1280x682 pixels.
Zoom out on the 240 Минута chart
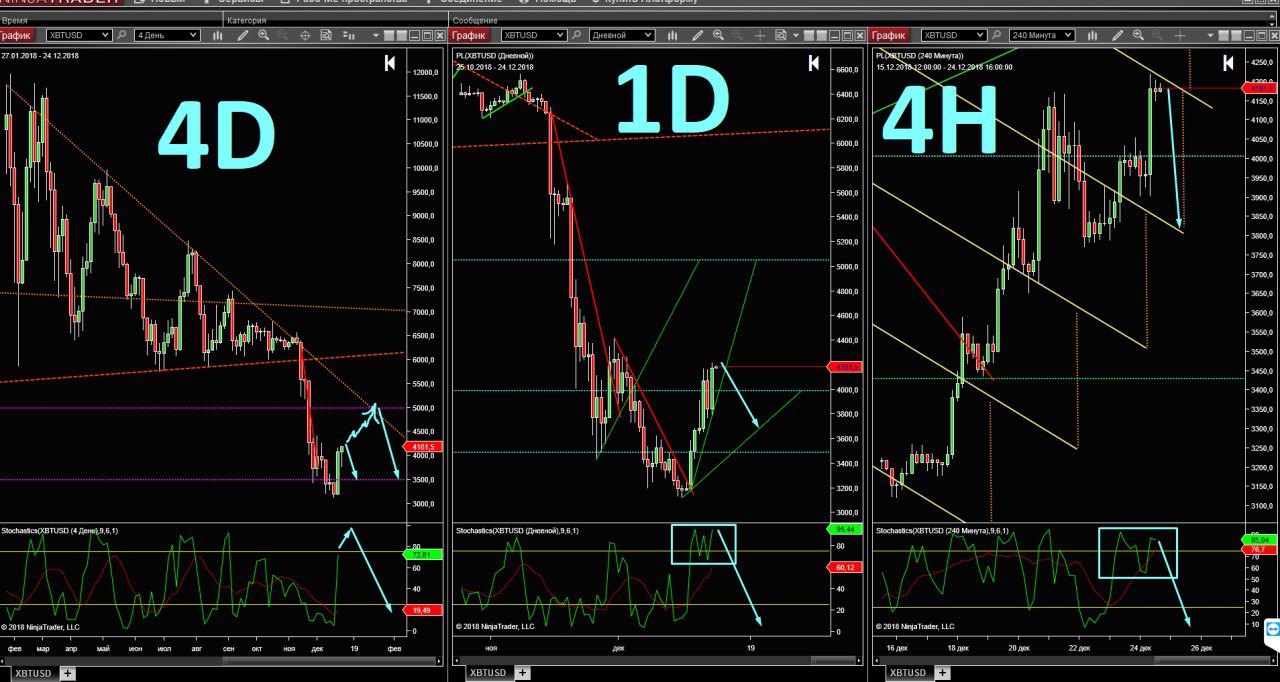point(1157,35)
